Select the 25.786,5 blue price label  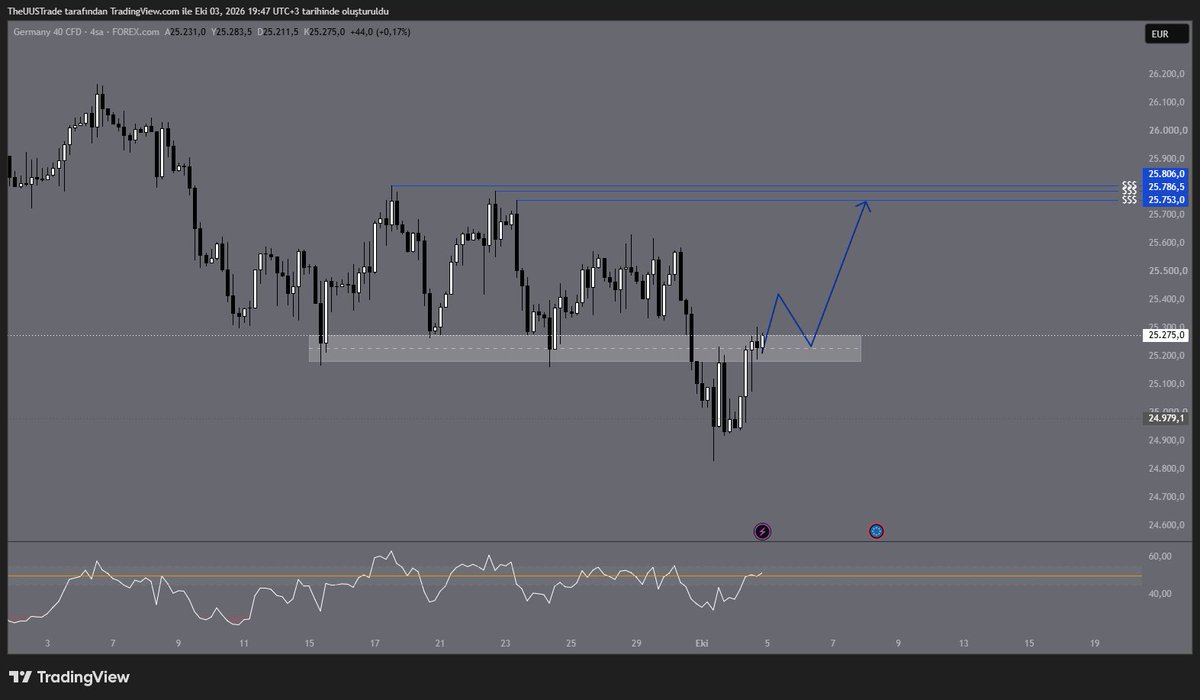point(1164,186)
